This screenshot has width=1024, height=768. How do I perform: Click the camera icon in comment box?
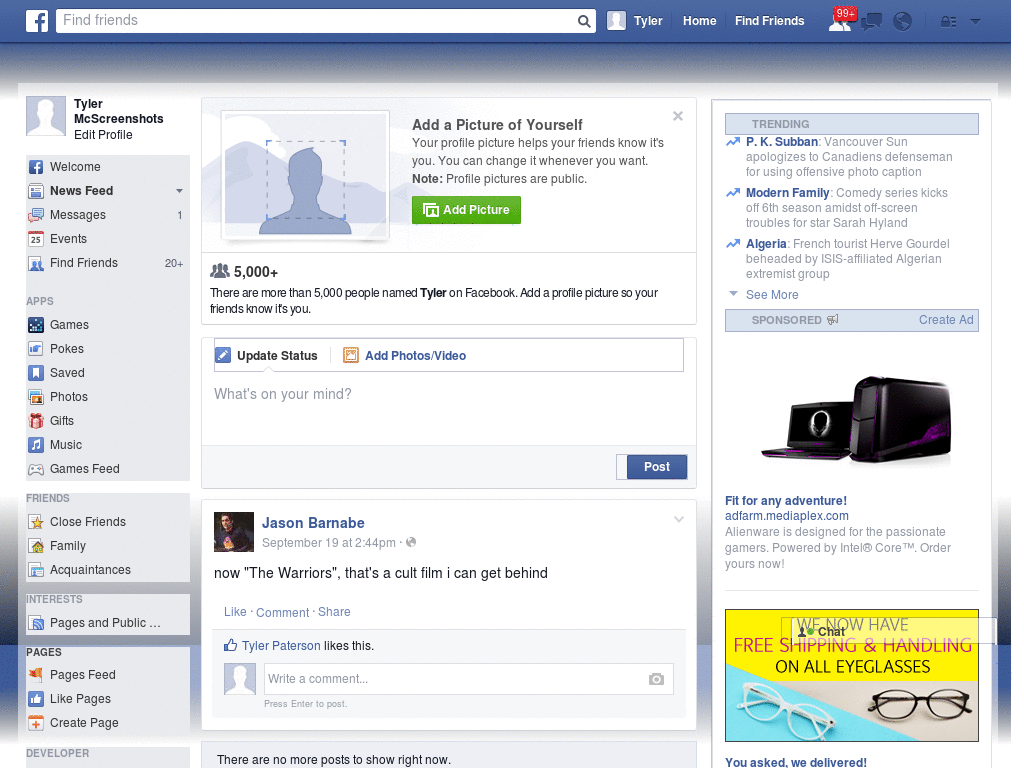656,679
